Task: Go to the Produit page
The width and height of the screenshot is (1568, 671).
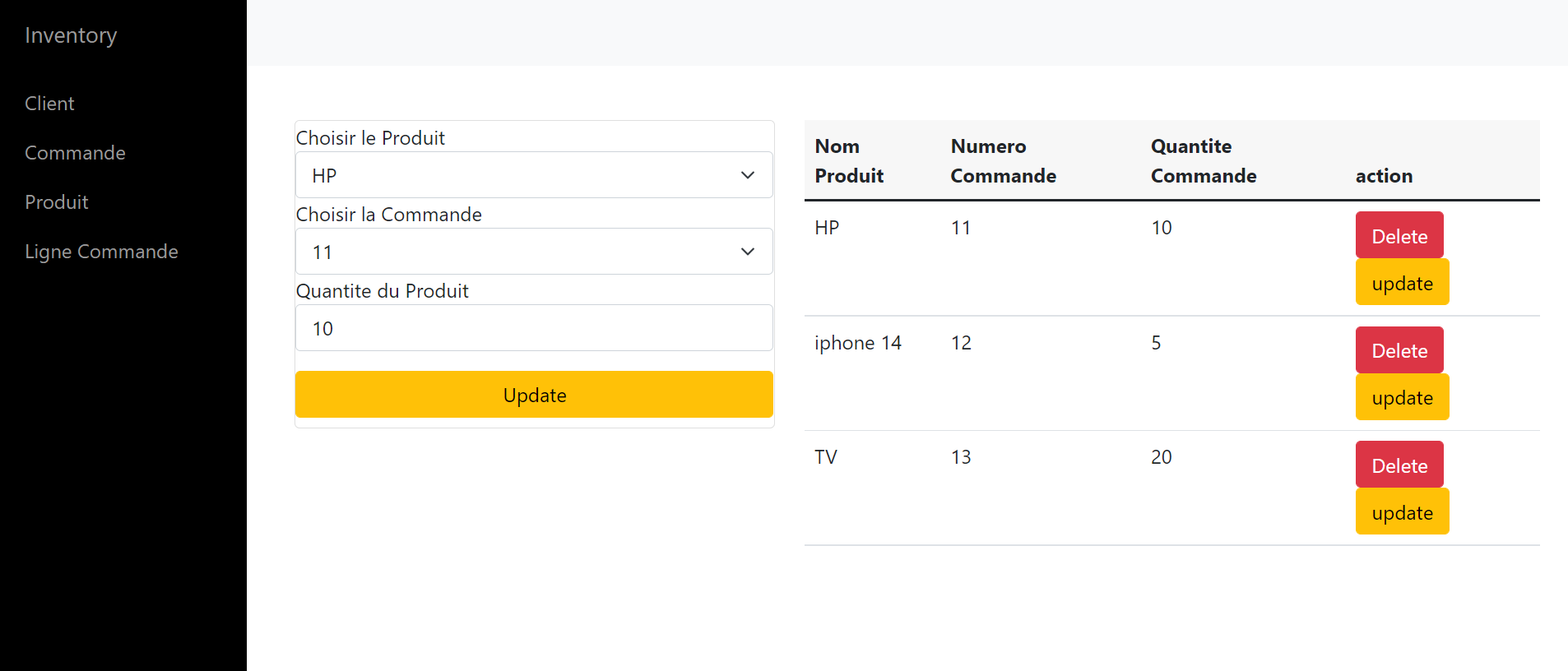Action: [56, 201]
